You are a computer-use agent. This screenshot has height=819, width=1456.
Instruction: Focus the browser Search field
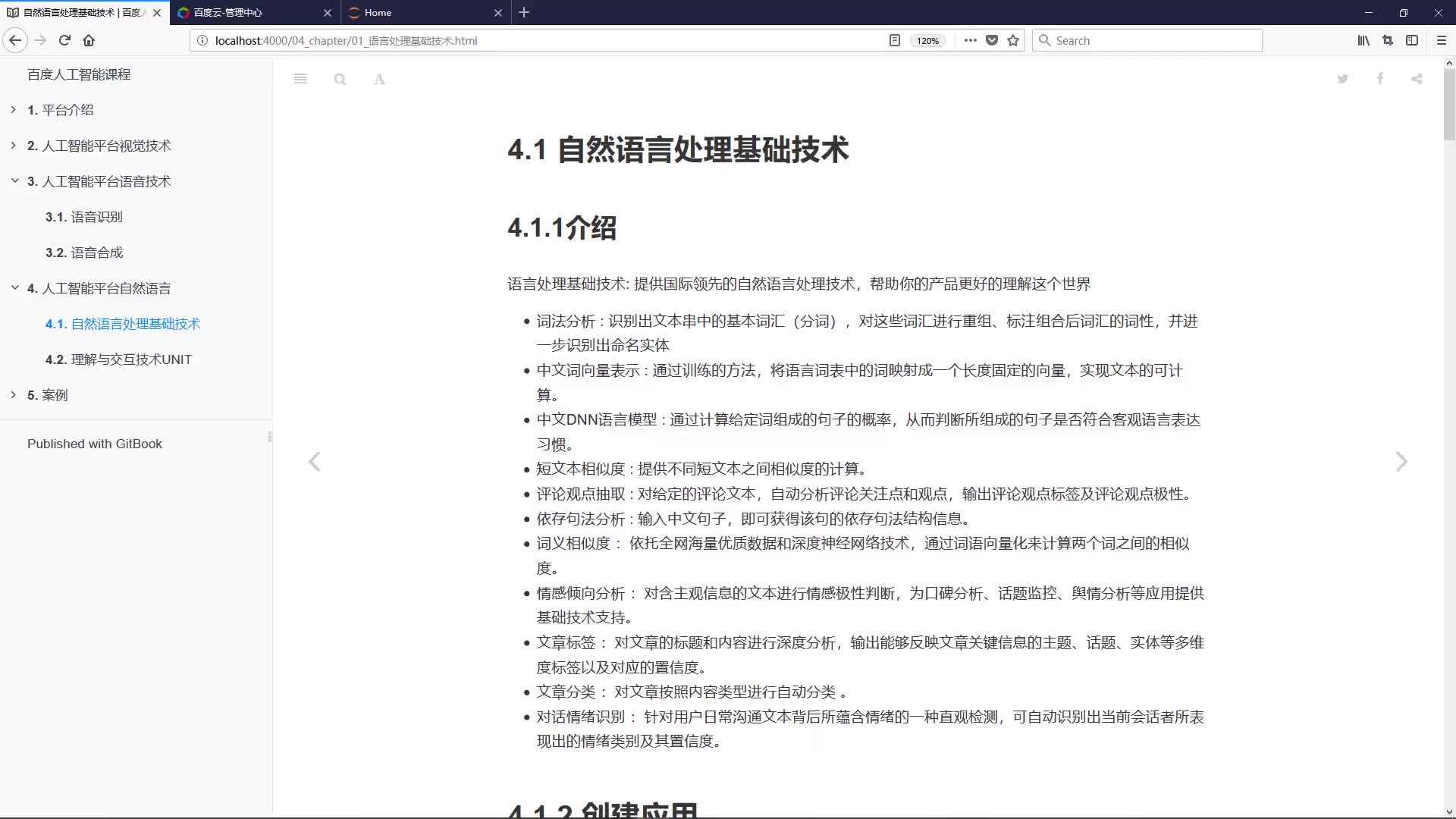coord(1147,40)
